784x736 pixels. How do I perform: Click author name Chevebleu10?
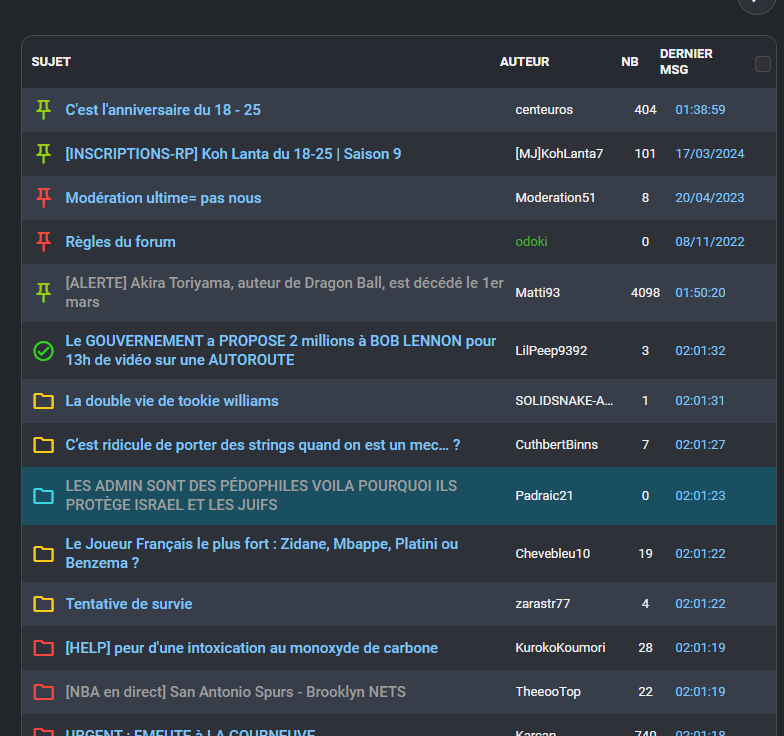point(552,554)
